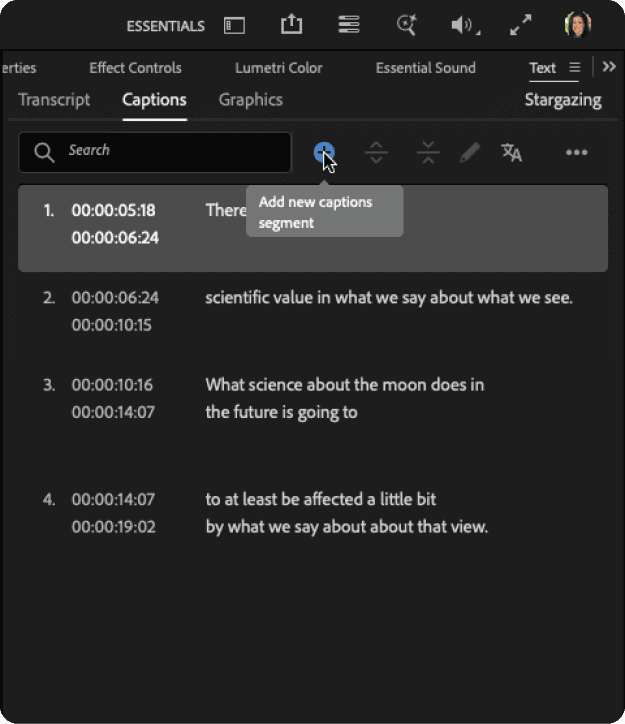This screenshot has height=724, width=625.
Task: Click the Search captions field
Action: (155, 152)
